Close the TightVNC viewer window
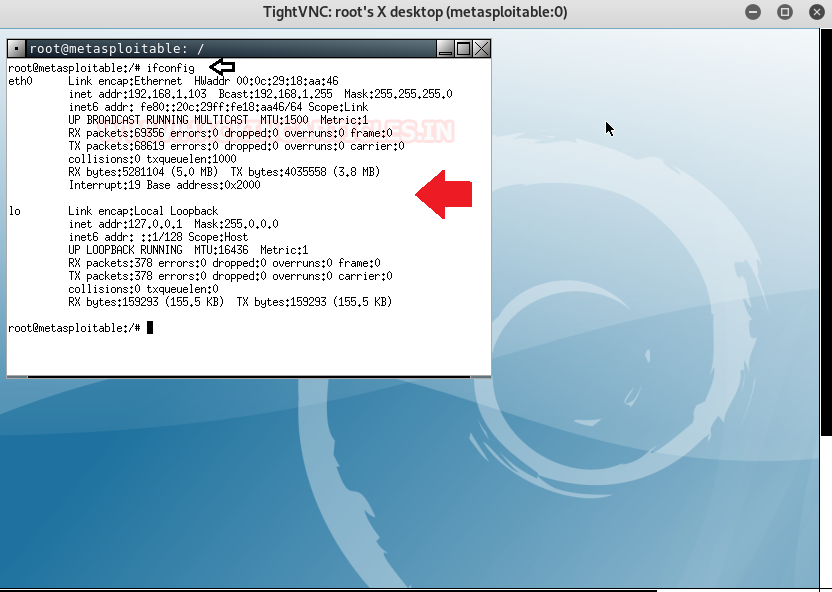This screenshot has width=832, height=592. tap(817, 12)
